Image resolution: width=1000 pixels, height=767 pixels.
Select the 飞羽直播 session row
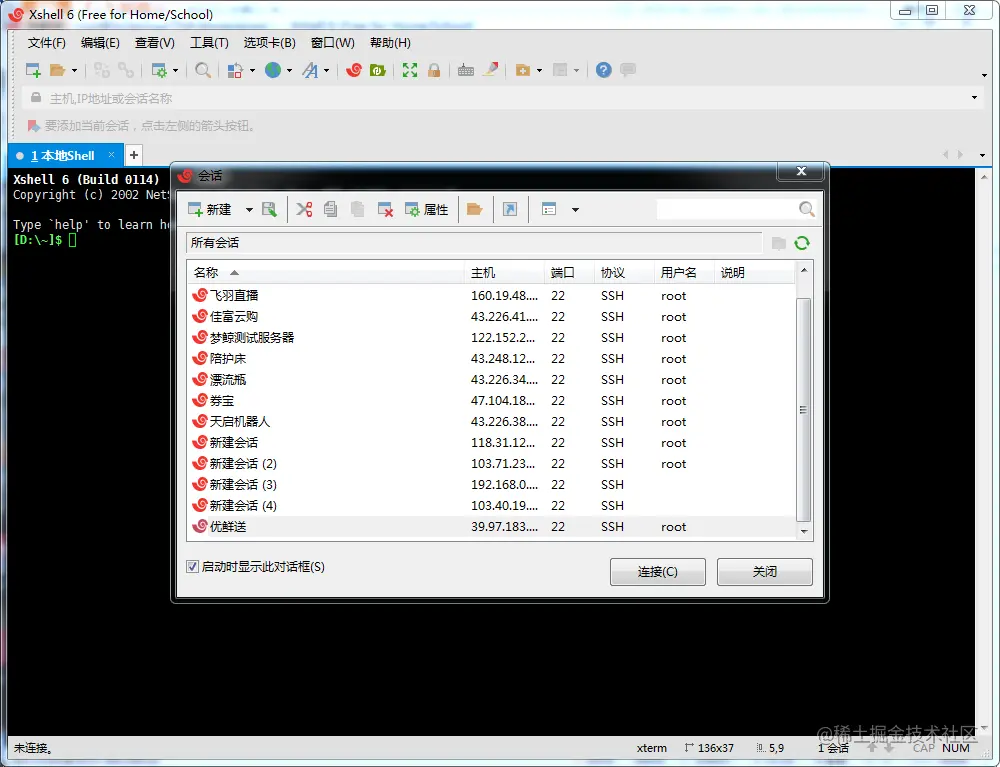pyautogui.click(x=492, y=295)
